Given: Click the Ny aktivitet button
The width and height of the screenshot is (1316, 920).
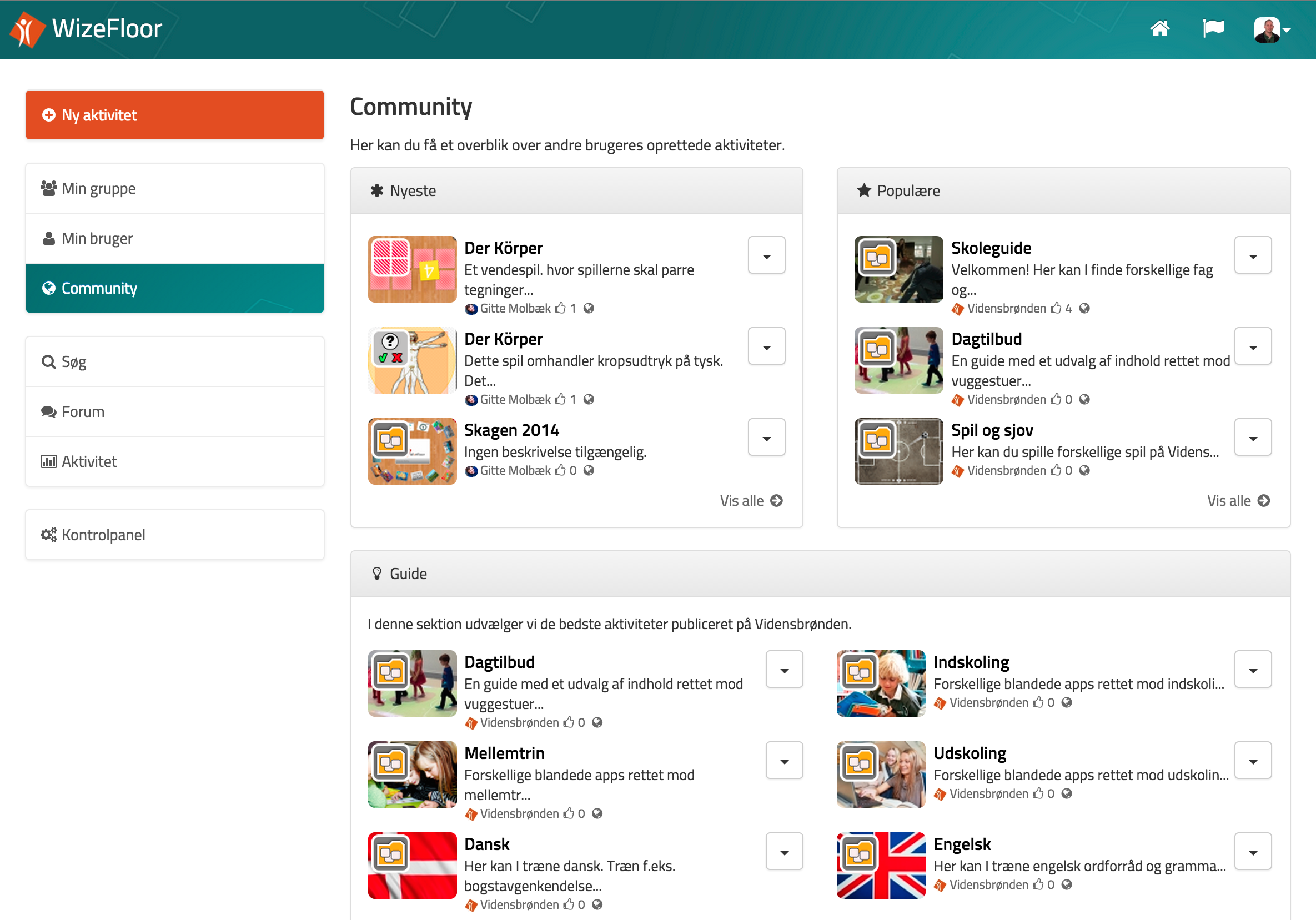Looking at the screenshot, I should (174, 115).
